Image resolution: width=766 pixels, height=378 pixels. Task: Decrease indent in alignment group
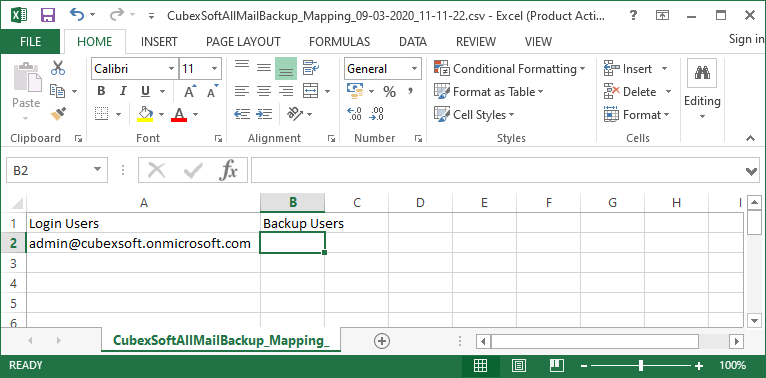coord(242,114)
